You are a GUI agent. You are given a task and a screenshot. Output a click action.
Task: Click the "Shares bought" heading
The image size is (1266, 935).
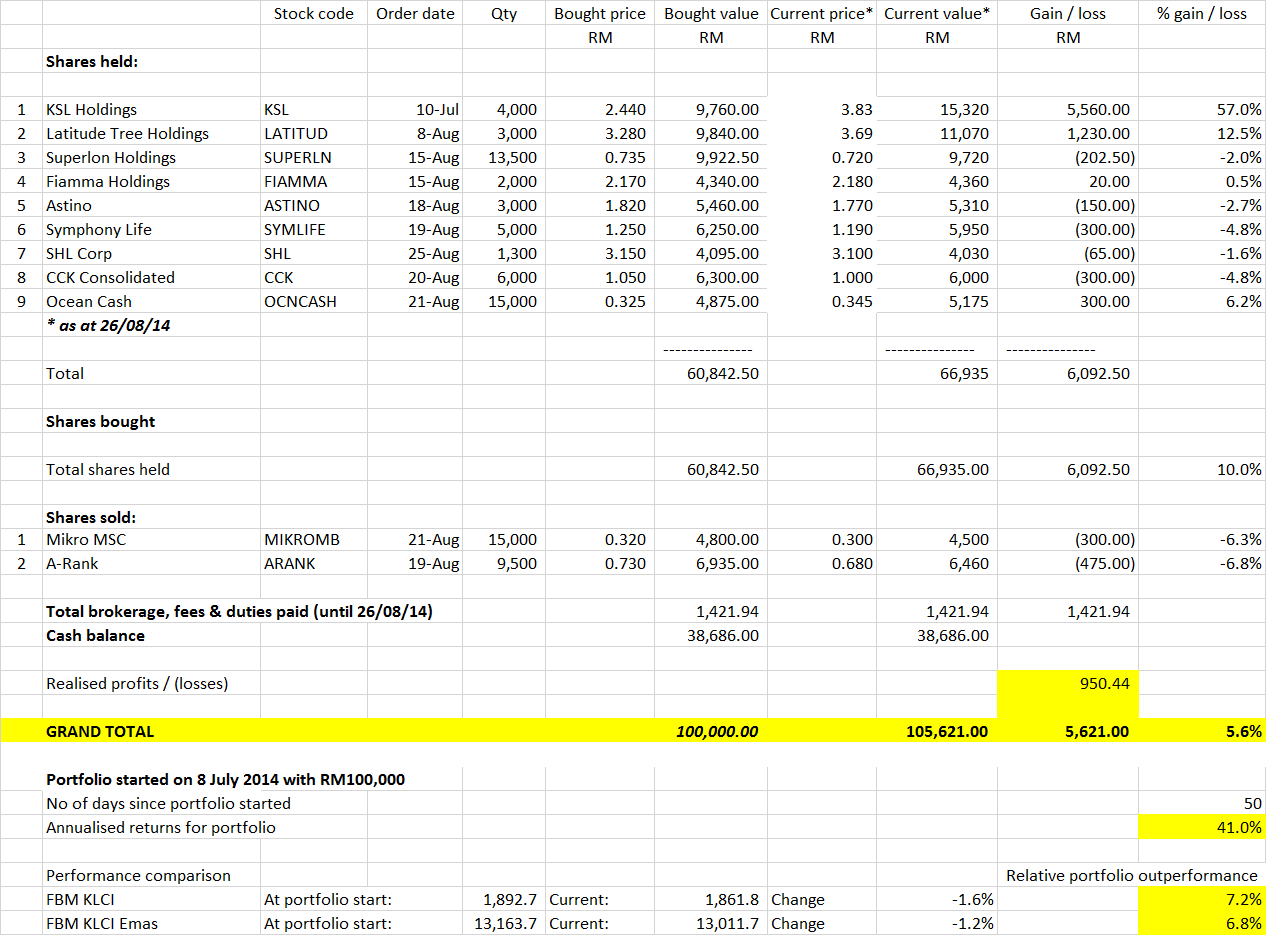(100, 421)
